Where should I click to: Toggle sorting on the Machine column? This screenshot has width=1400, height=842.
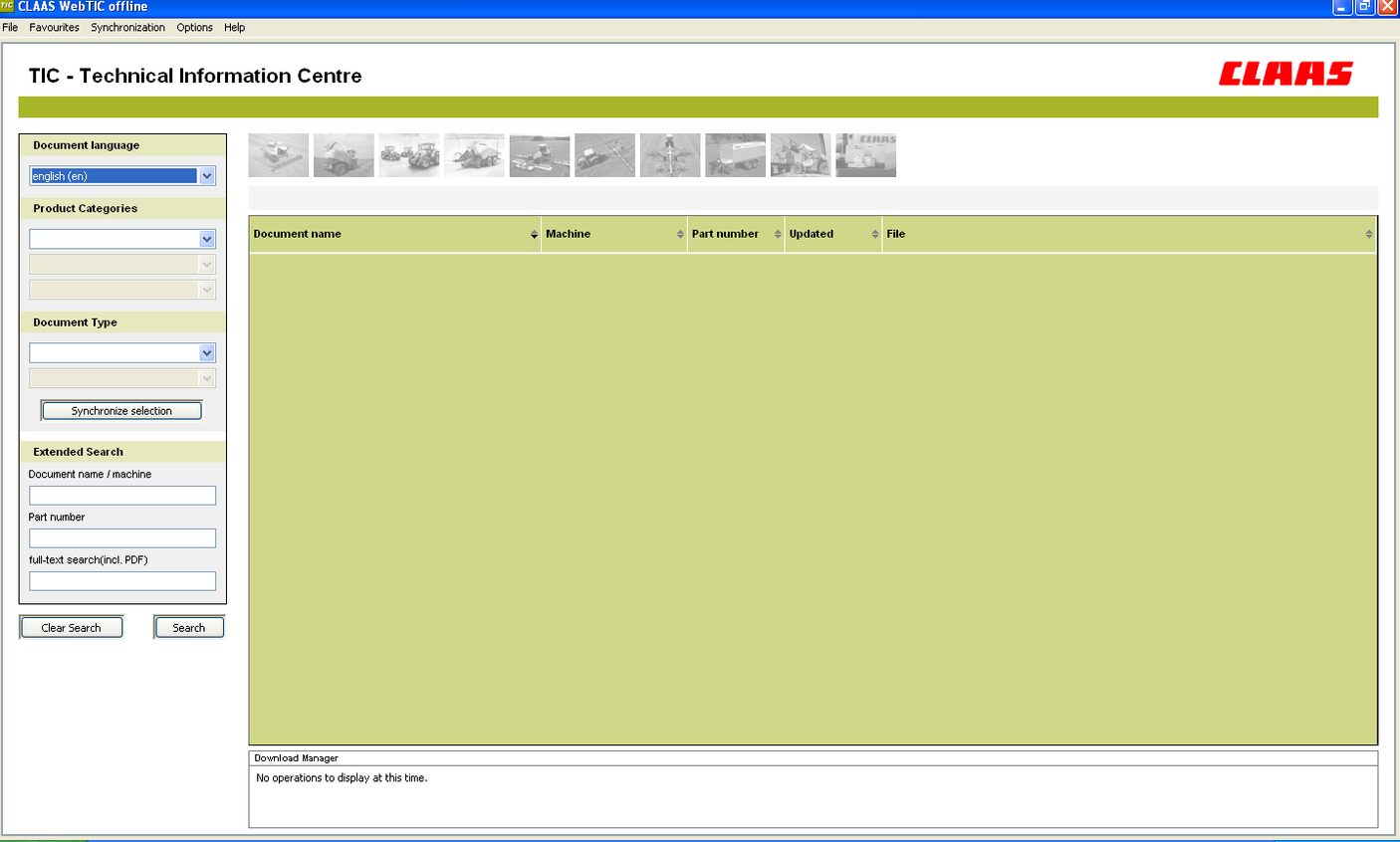(681, 233)
